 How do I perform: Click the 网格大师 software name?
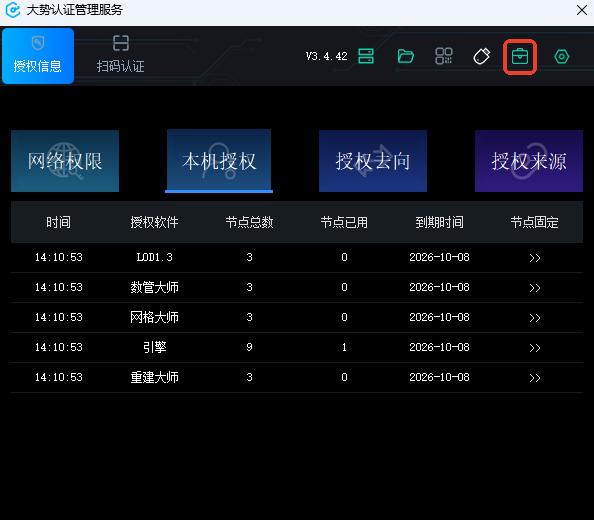point(154,317)
